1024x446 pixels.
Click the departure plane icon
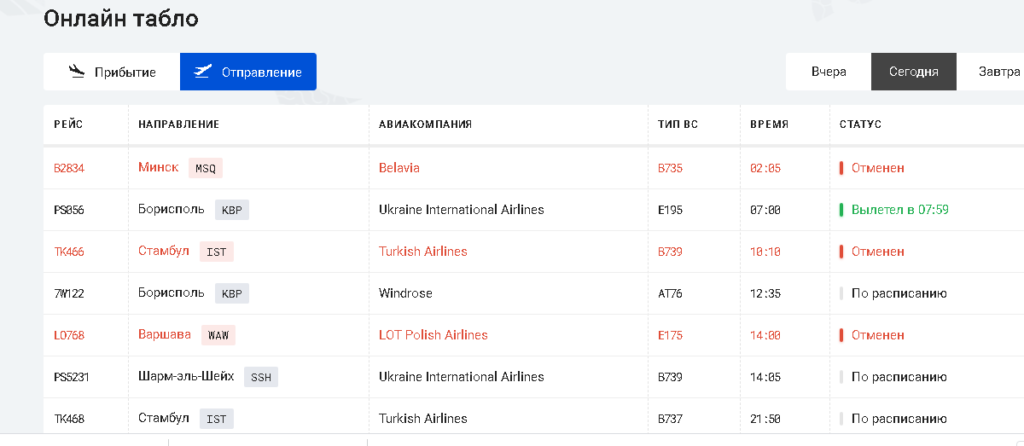click(203, 71)
